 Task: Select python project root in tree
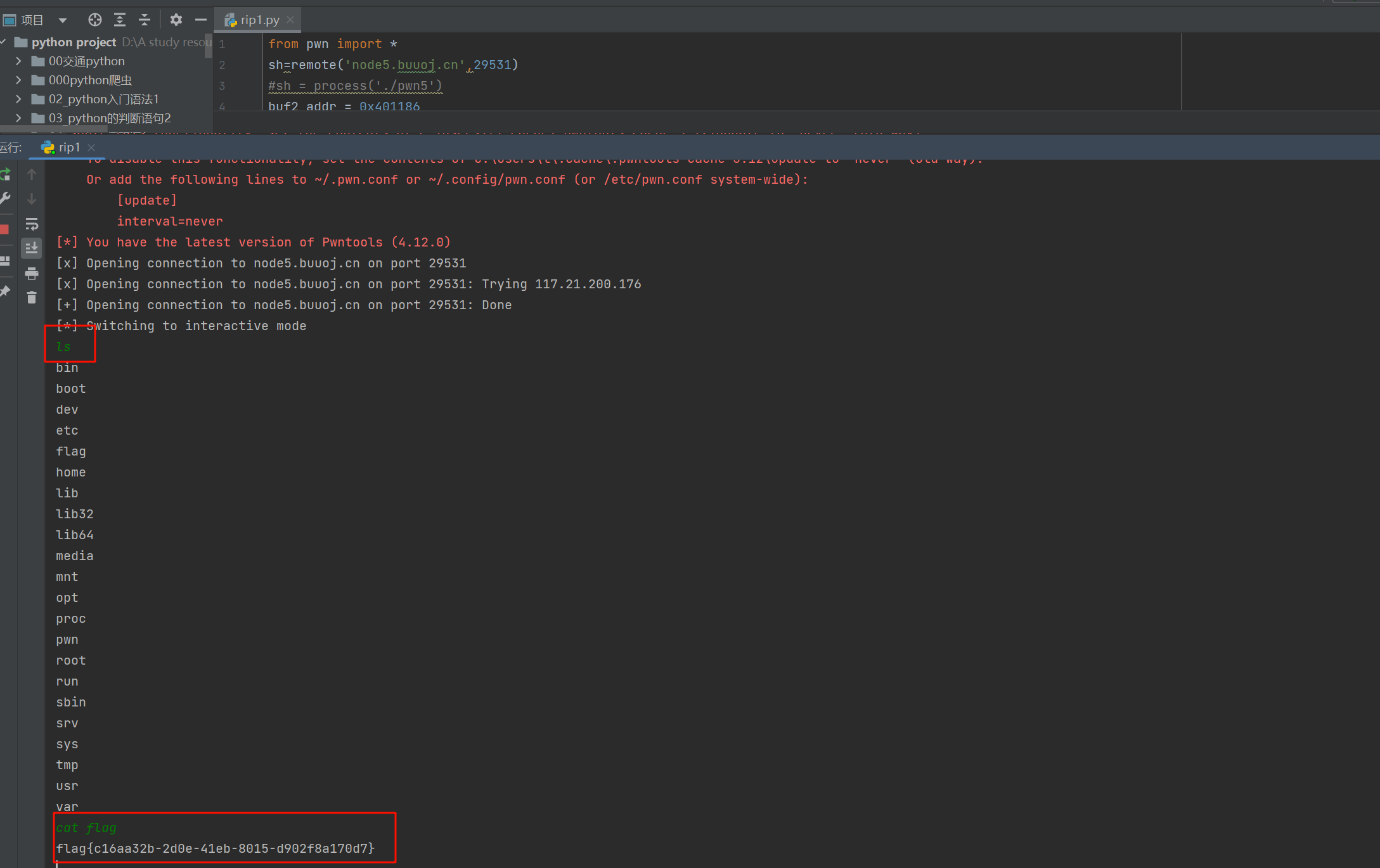tap(74, 42)
